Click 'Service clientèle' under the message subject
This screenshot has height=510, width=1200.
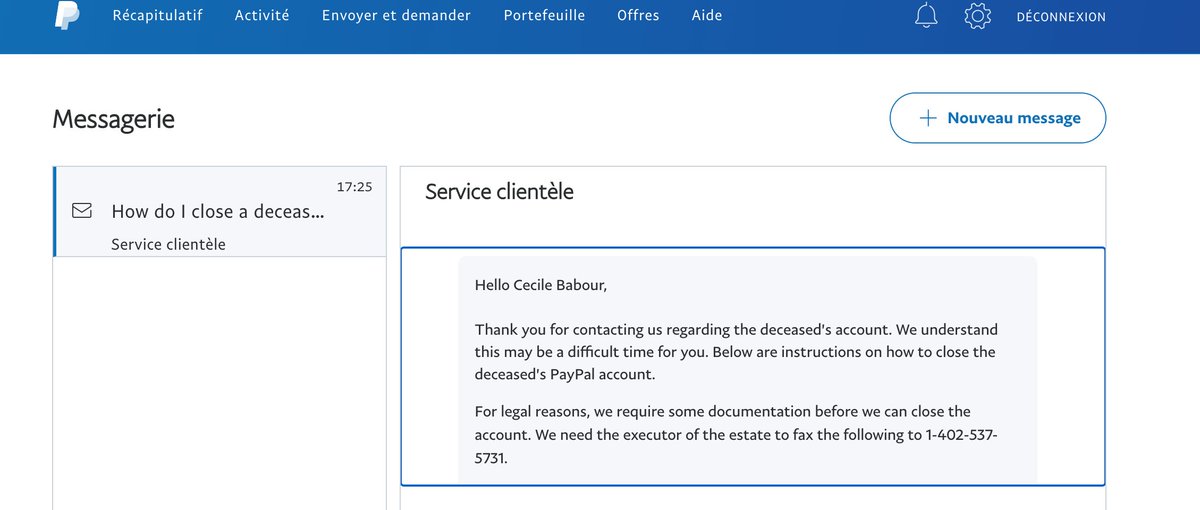(169, 244)
